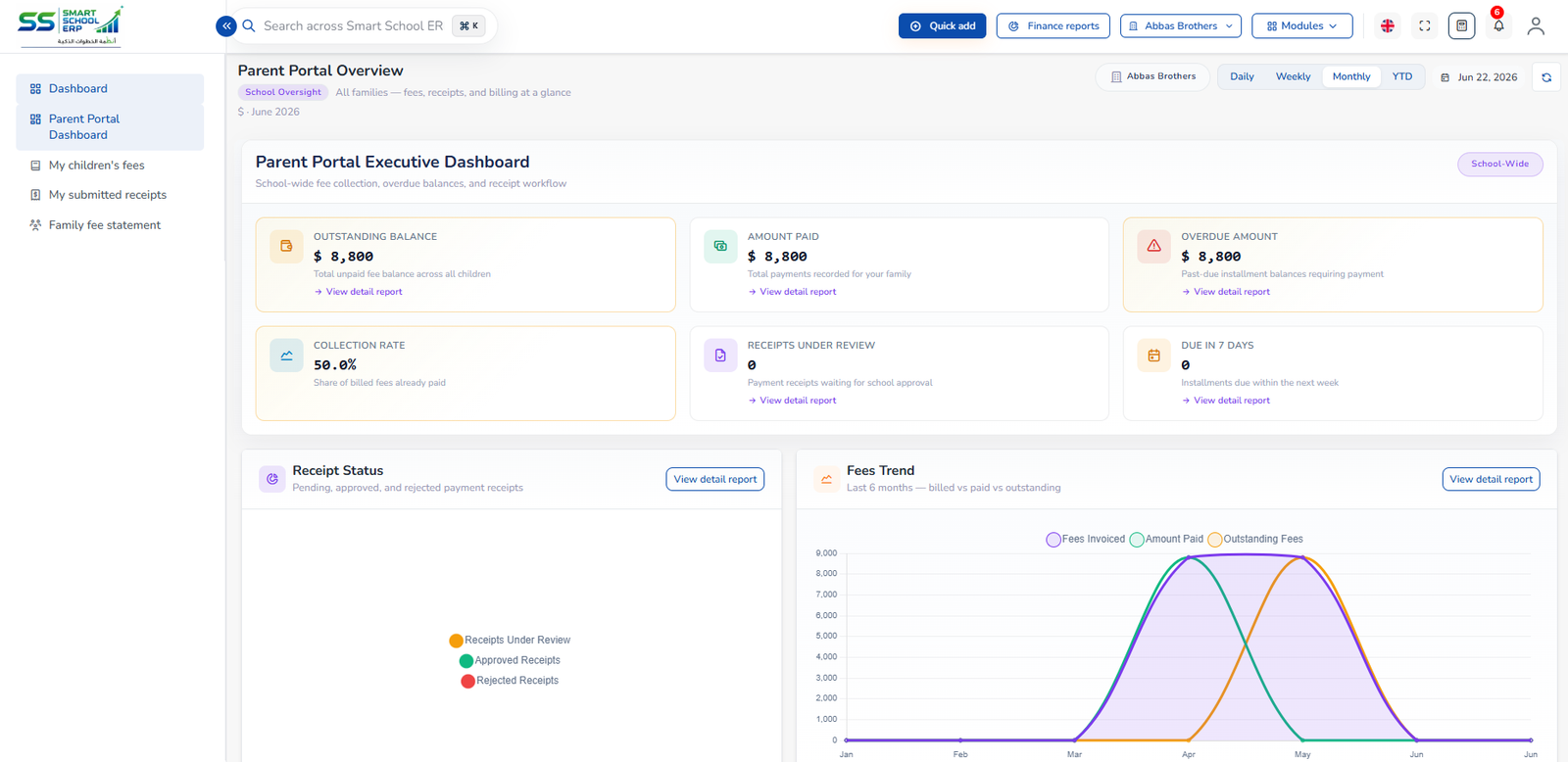Toggle the Fees Invoiced chart legend
Viewport: 1568px width, 762px height.
click(1085, 539)
